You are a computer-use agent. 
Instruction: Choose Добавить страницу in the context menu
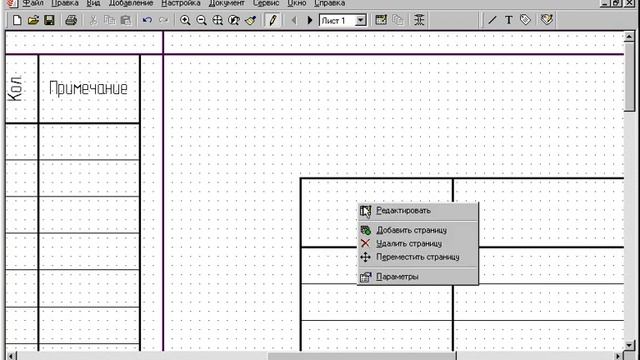click(418, 230)
